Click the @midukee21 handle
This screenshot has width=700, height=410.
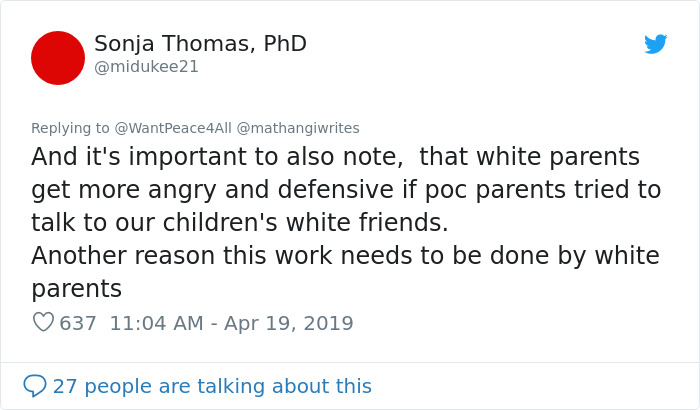[x=146, y=67]
